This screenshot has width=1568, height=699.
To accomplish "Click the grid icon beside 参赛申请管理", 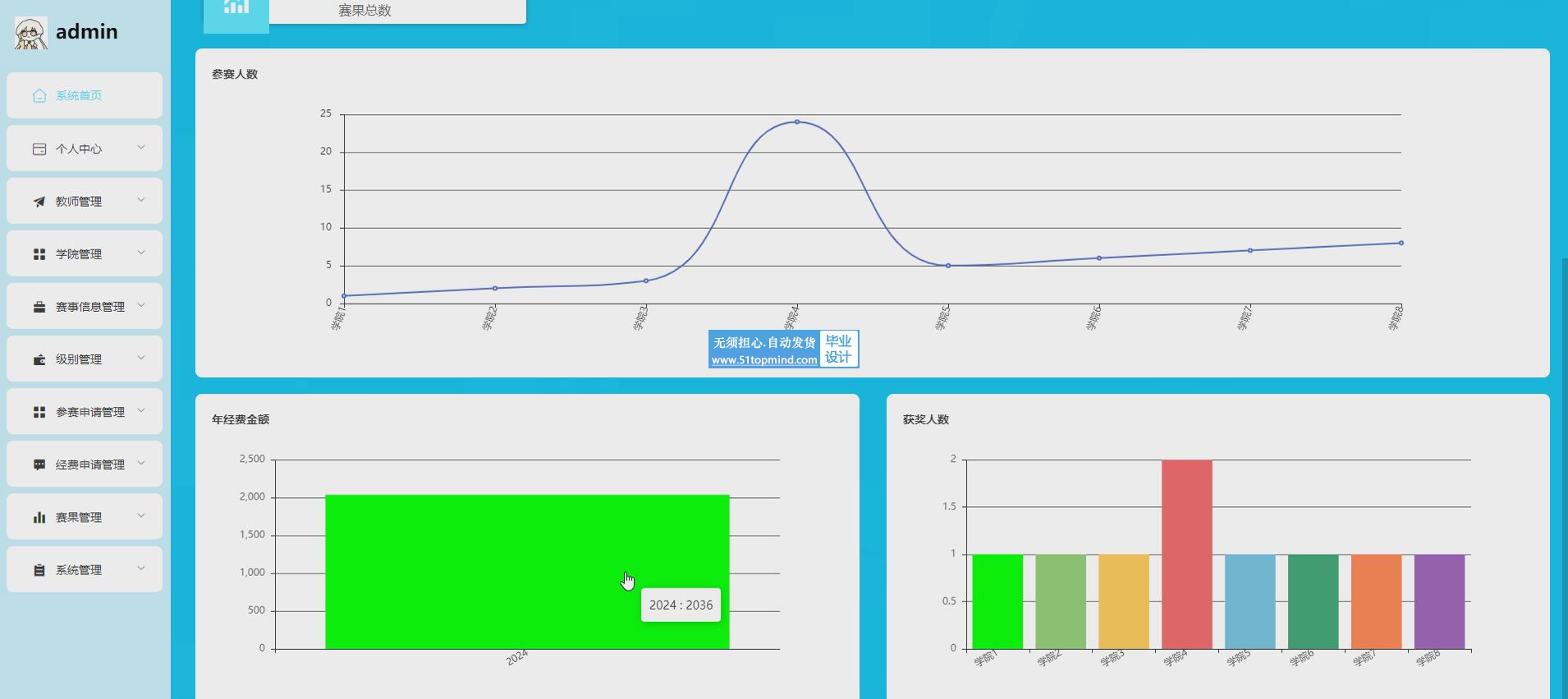I will click(39, 412).
